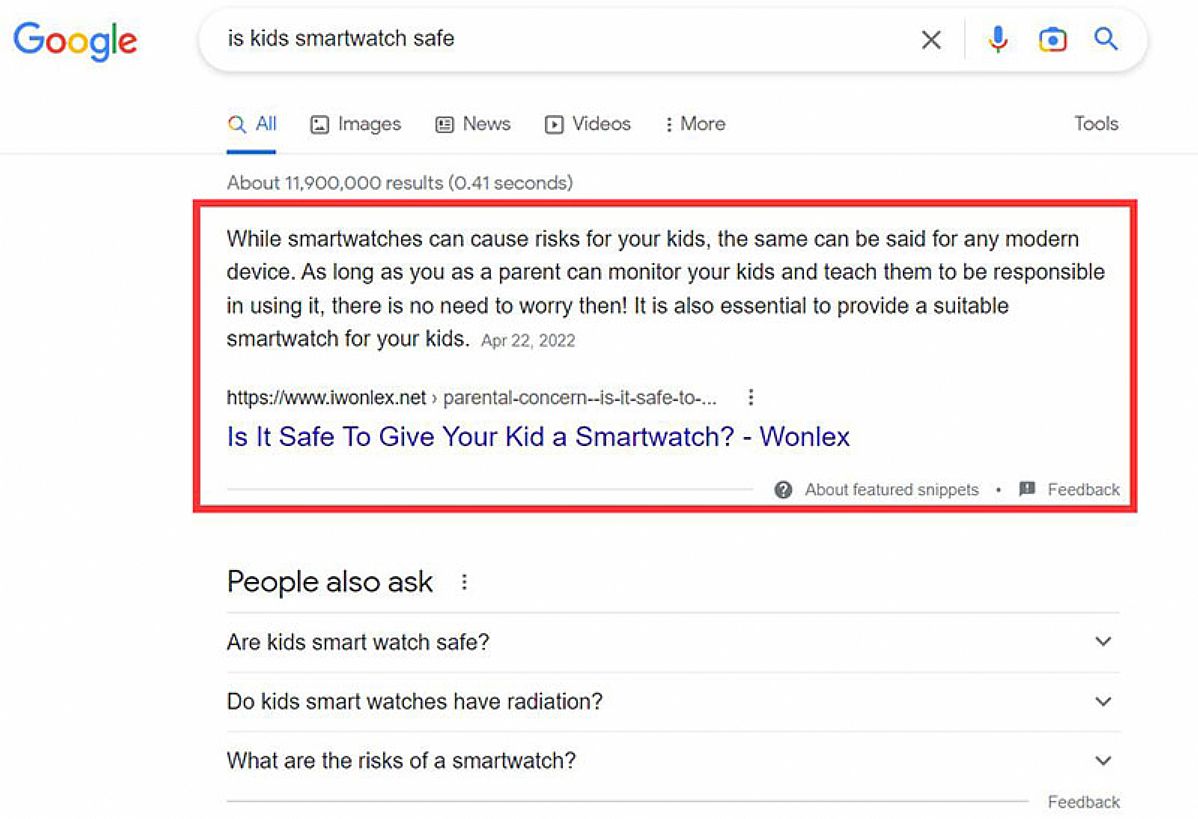Viewport: 1198px width, 819px height.
Task: Clear the search query with X
Action: pos(930,40)
